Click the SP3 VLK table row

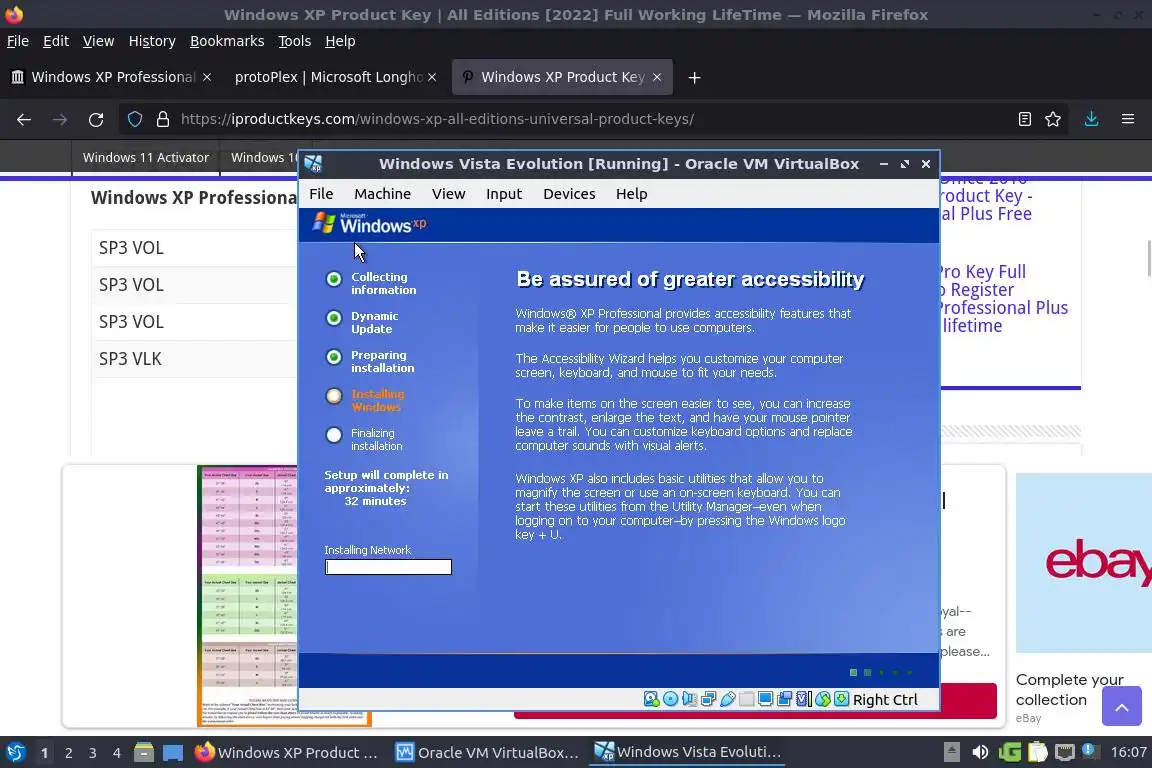point(195,359)
